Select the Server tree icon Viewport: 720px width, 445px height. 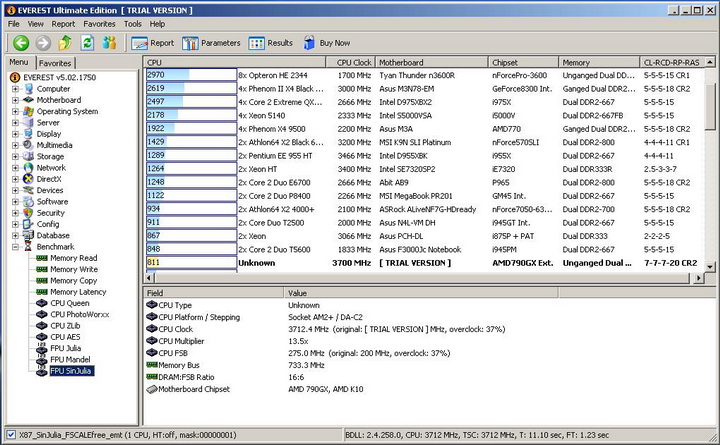(x=28, y=123)
